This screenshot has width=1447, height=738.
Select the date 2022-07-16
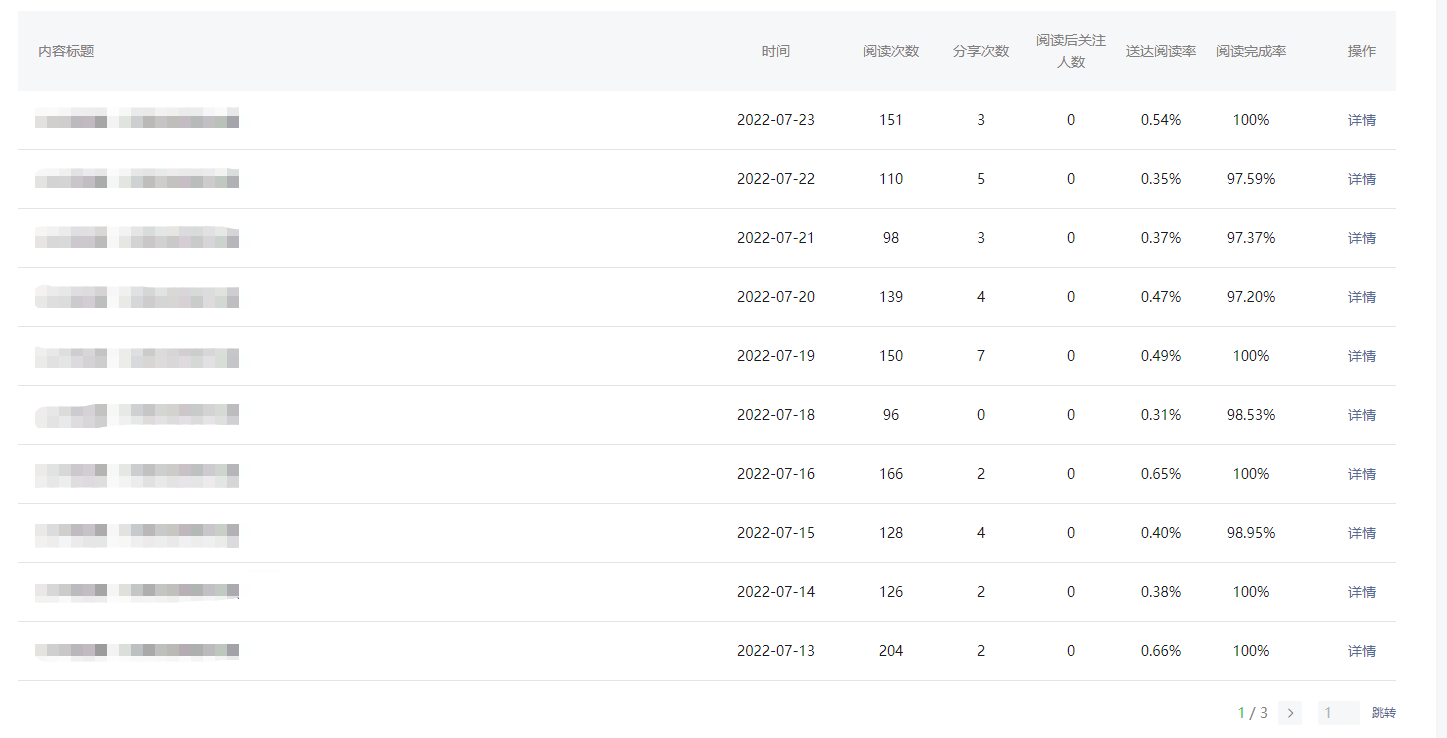point(776,474)
